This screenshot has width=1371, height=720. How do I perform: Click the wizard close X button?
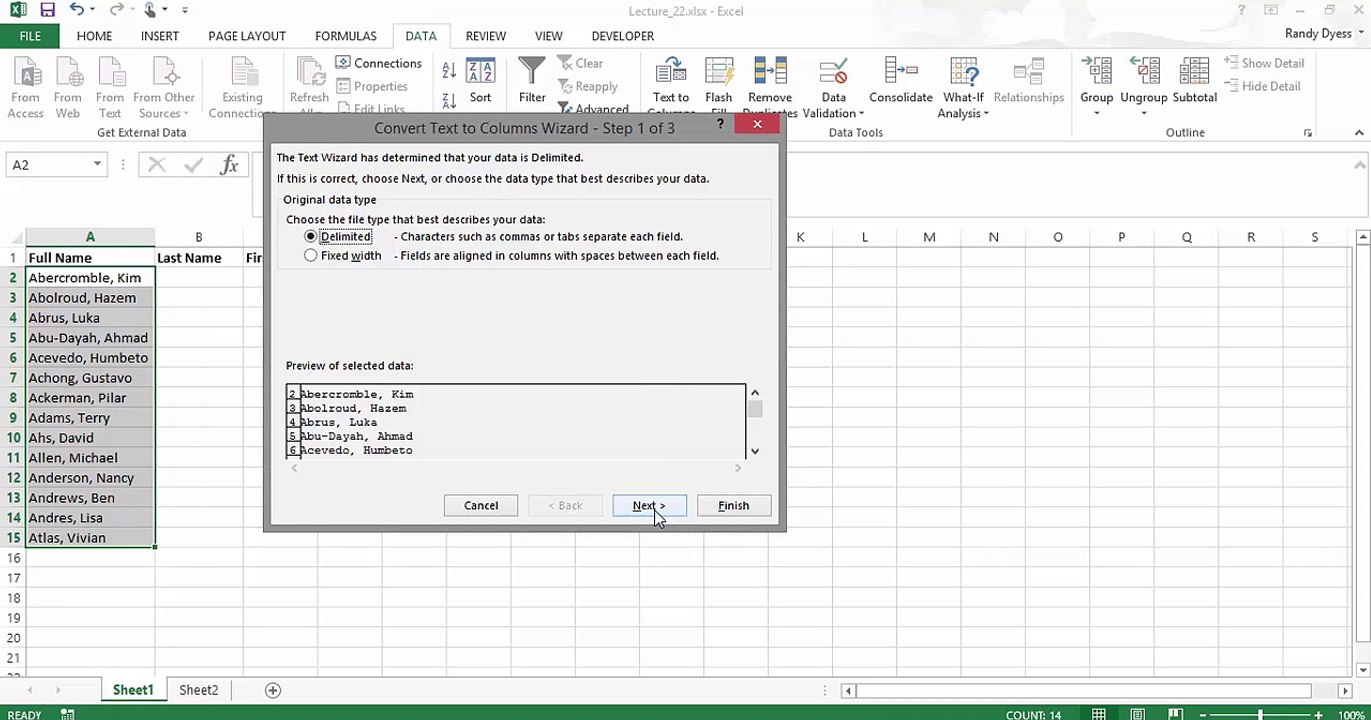(757, 124)
